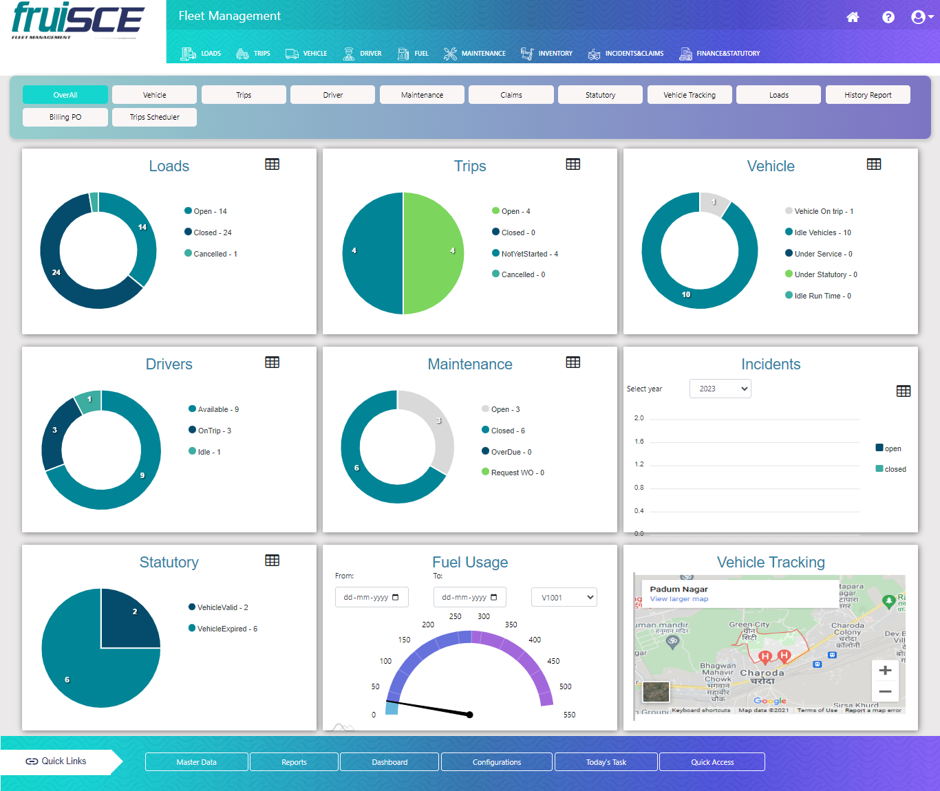Screen dimensions: 940x791
Task: Open the Trips Scheduler tab
Action: click(x=155, y=117)
